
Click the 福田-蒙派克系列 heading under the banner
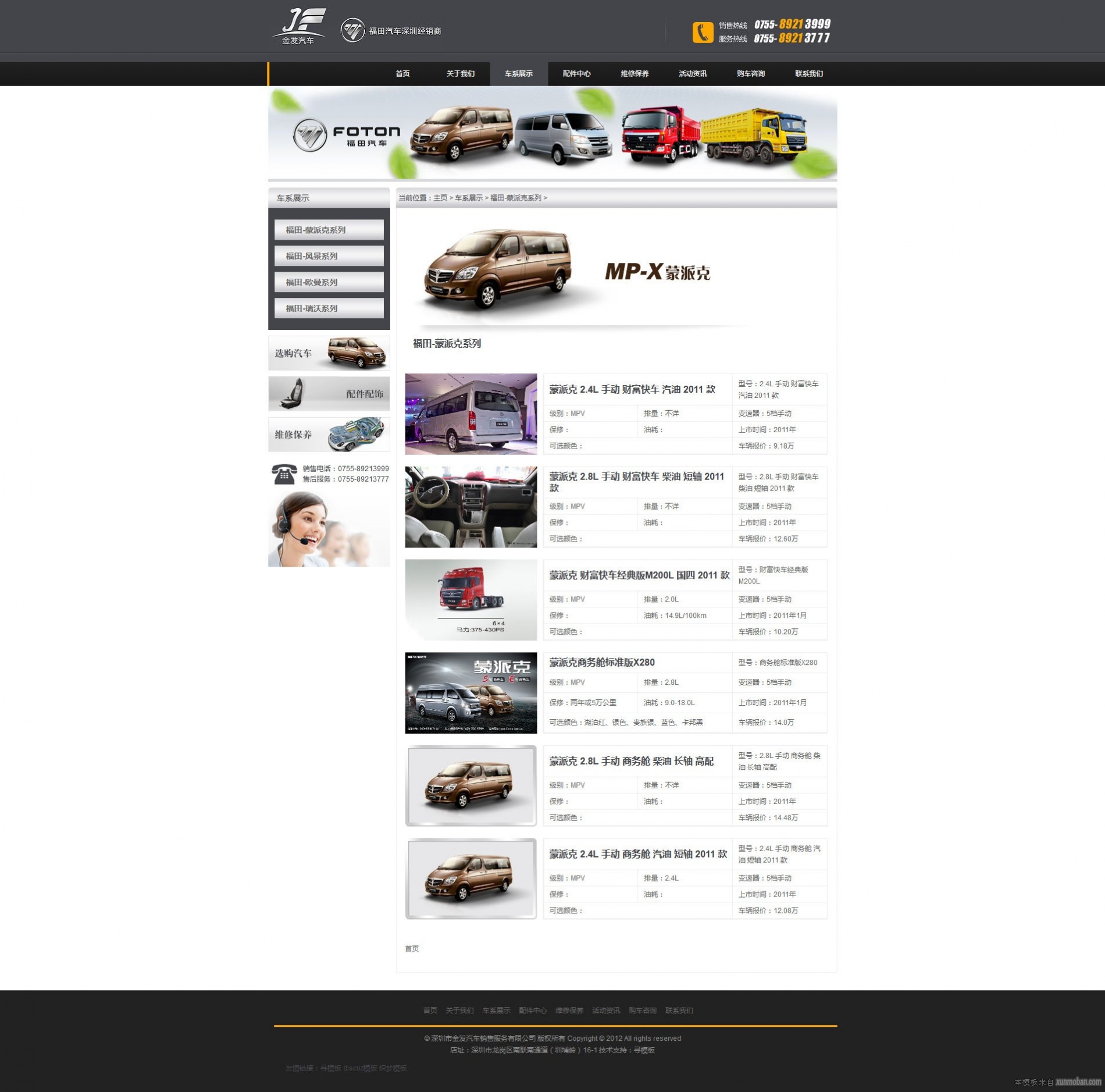[x=447, y=344]
